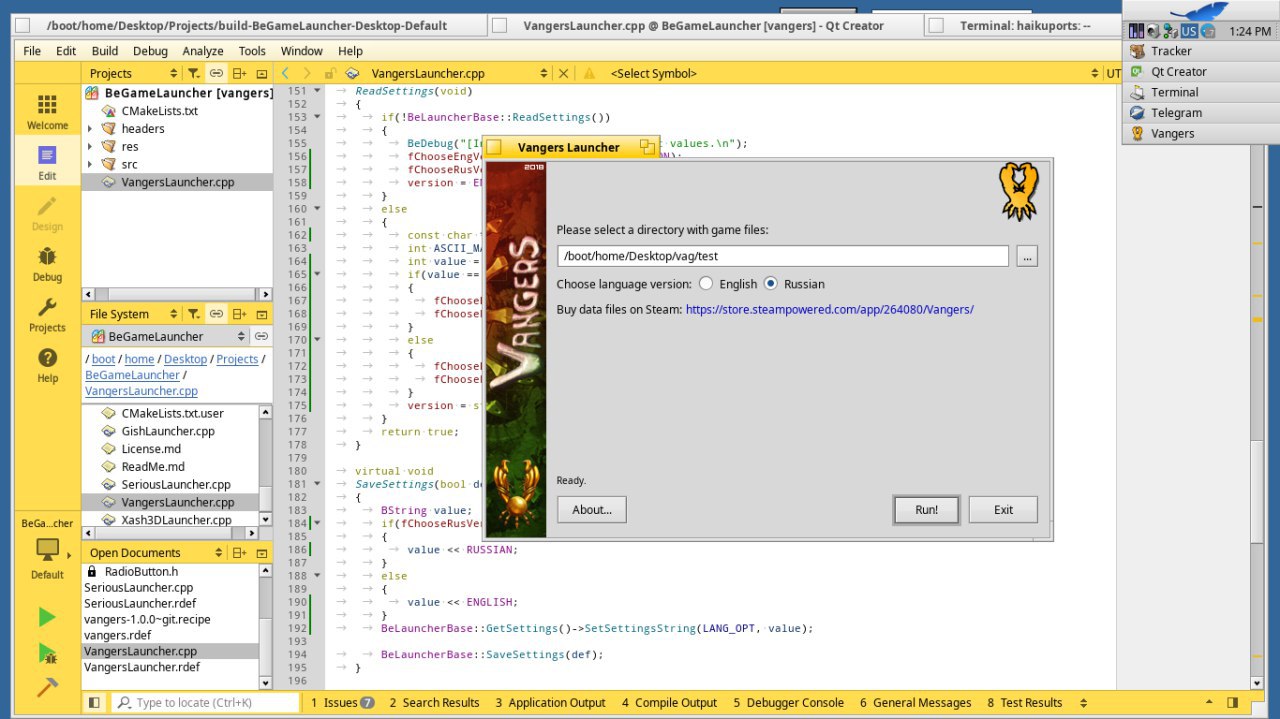Show the Issues output pane

pos(342,703)
